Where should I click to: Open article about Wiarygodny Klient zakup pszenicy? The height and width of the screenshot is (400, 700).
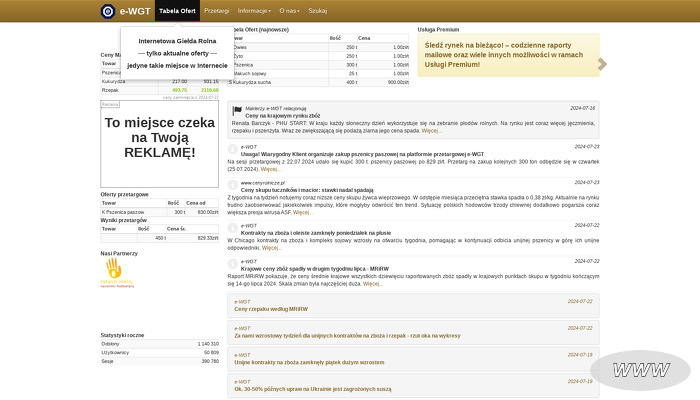pos(362,154)
